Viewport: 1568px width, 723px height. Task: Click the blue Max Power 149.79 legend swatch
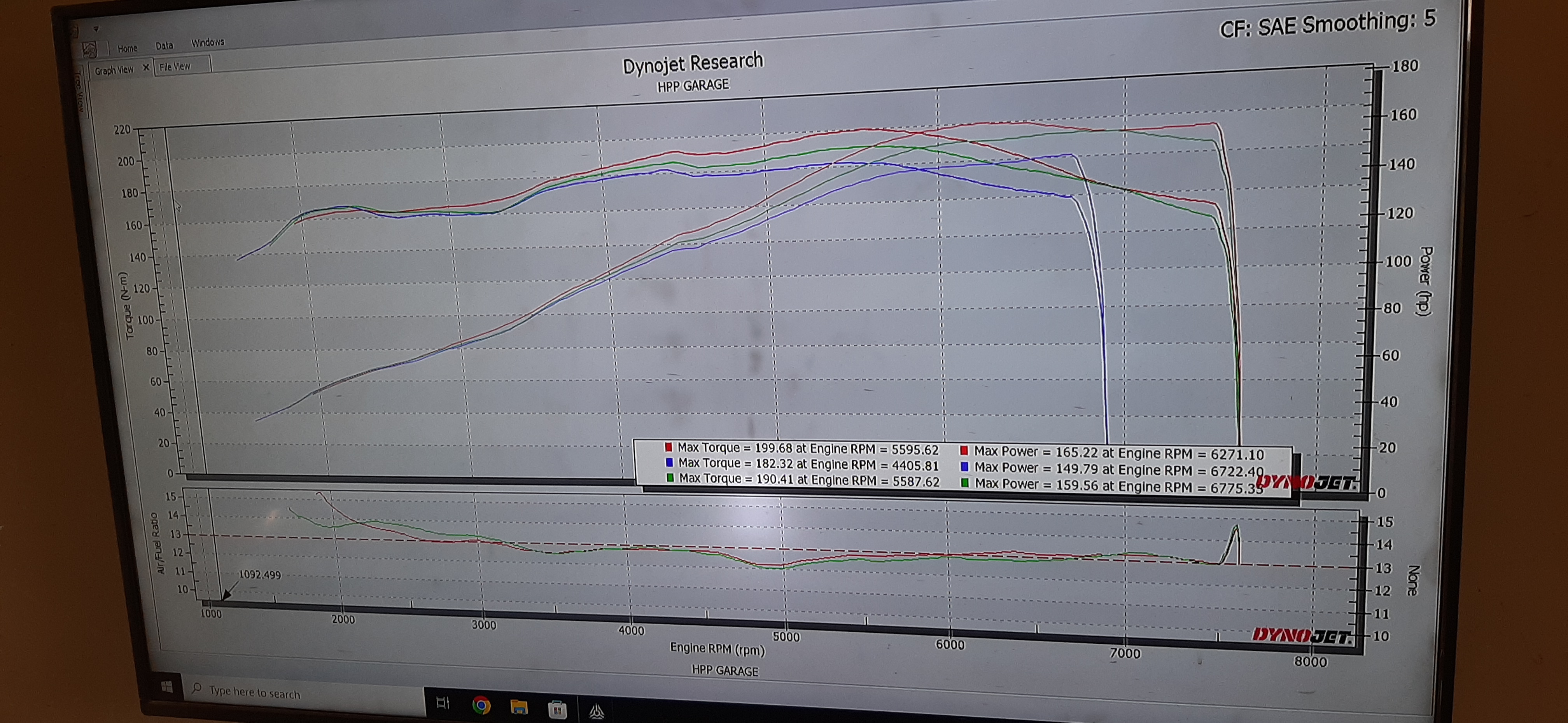965,467
